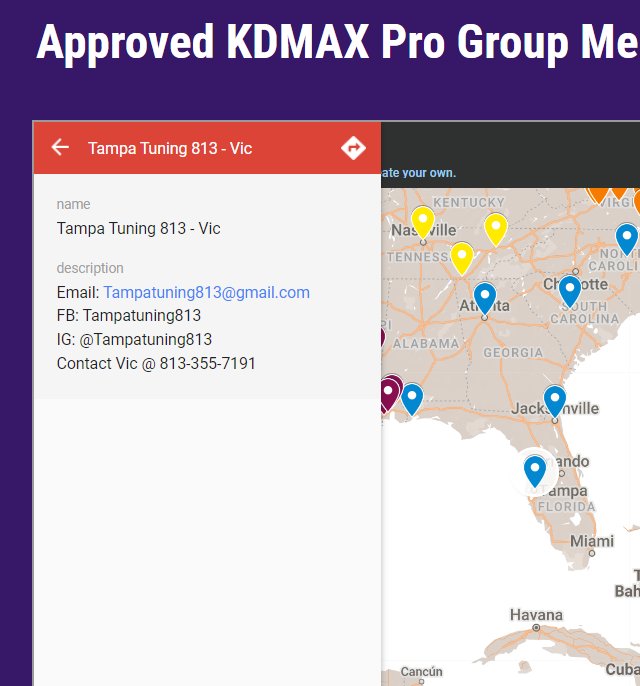Click the orange pin near Virginia label
Viewport: 640px width, 686px height.
pos(598,195)
